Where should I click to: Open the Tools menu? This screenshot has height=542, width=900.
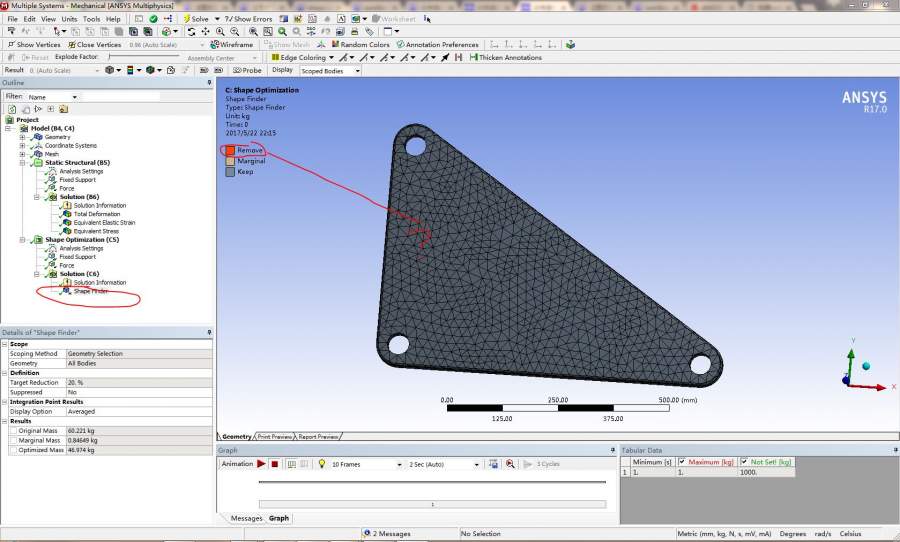click(91, 19)
